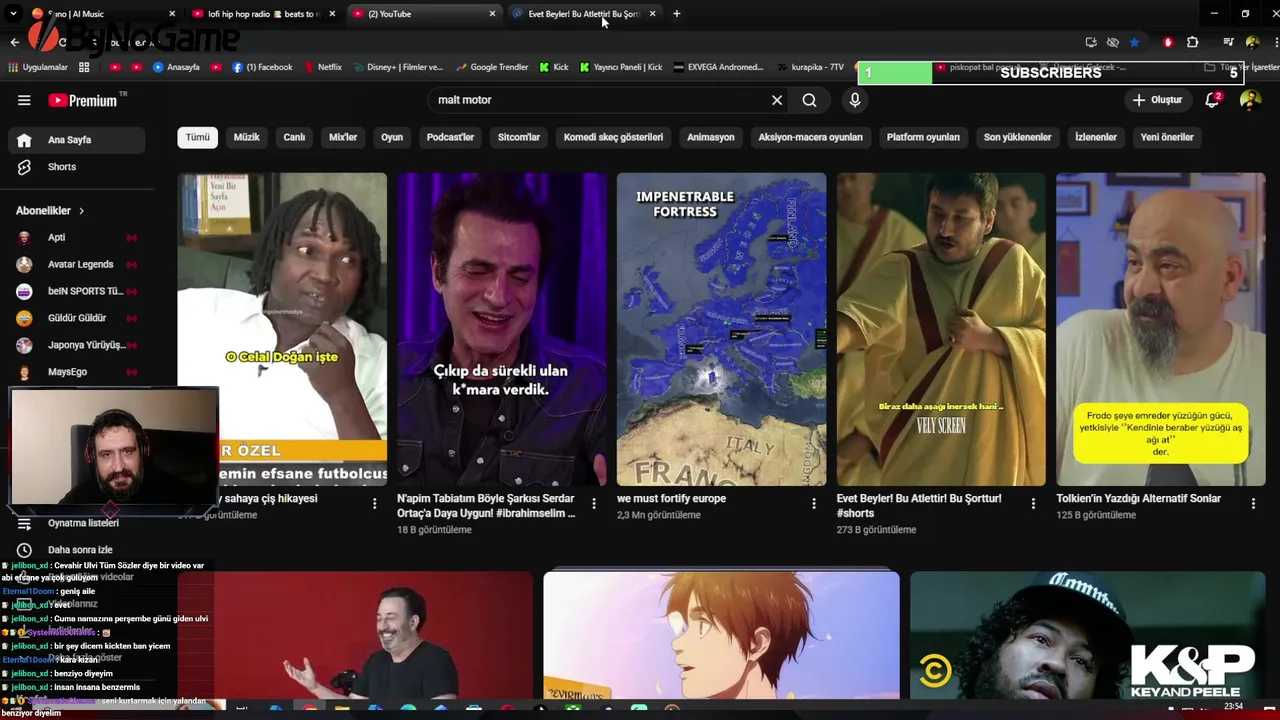Viewport: 1280px width, 720px height.
Task: Open the Kick bookmark
Action: pos(553,67)
